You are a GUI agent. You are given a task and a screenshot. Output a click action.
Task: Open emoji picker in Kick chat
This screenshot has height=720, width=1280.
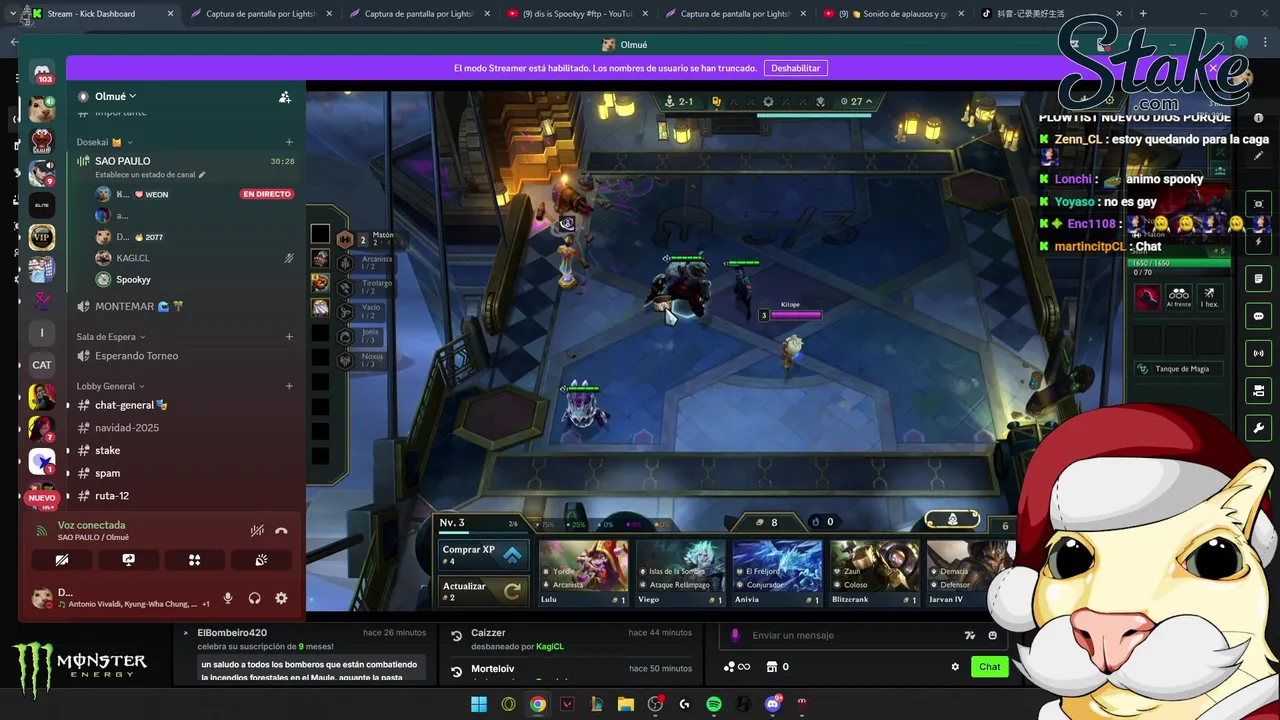pos(992,635)
